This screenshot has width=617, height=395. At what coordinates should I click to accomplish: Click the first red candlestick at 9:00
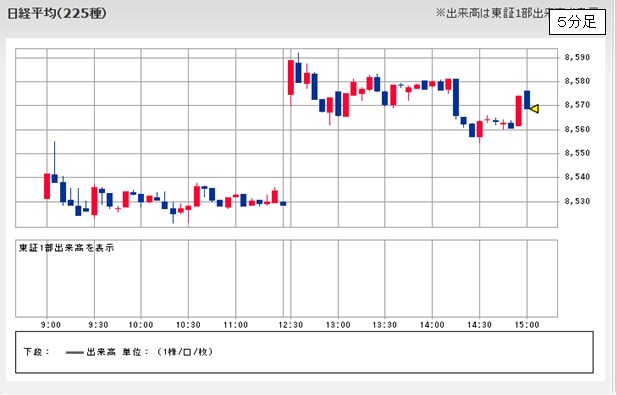[x=47, y=186]
